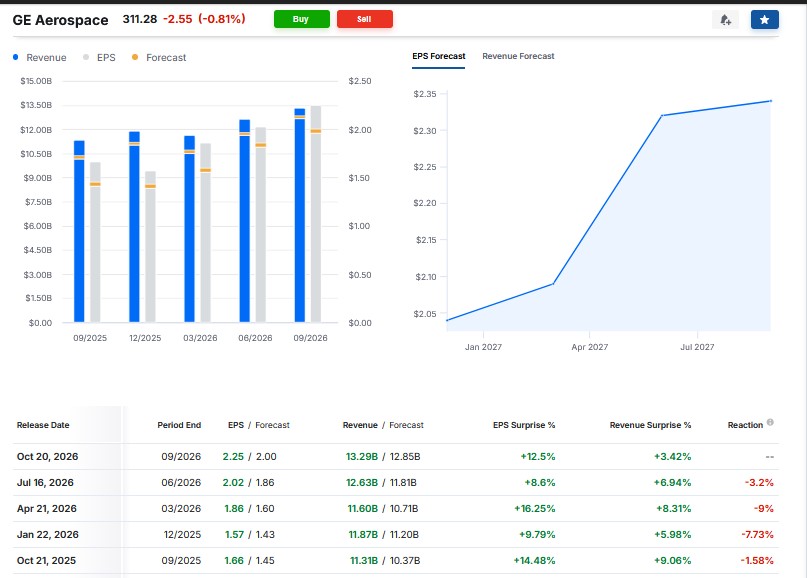This screenshot has height=578, width=807.
Task: Select the Oct 20, 2026 release date
Action: coord(47,457)
